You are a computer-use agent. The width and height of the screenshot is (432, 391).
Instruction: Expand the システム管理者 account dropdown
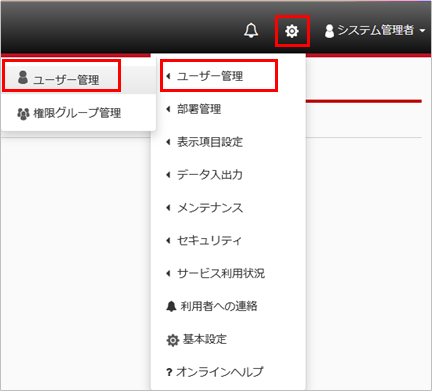pyautogui.click(x=375, y=31)
